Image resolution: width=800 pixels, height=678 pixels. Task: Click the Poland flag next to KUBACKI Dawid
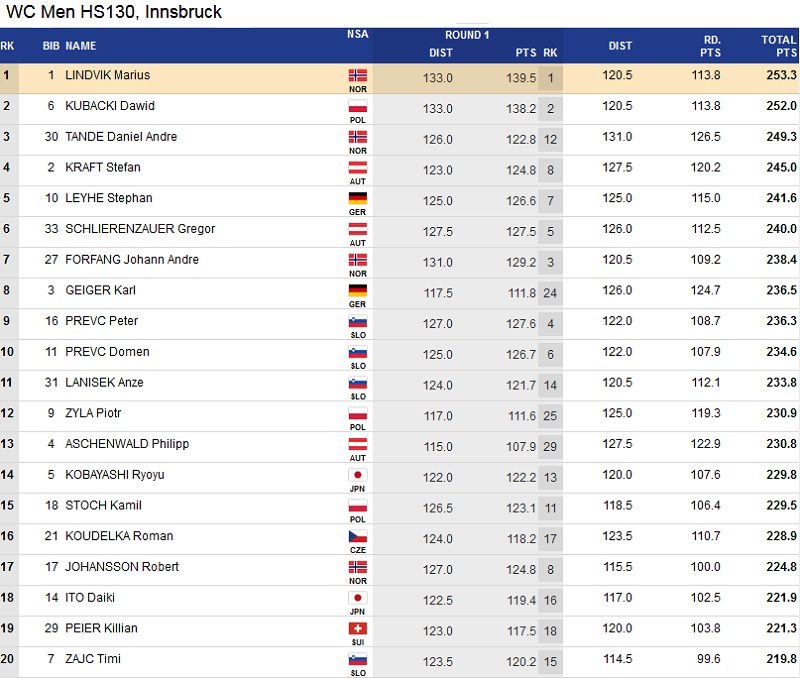(357, 106)
